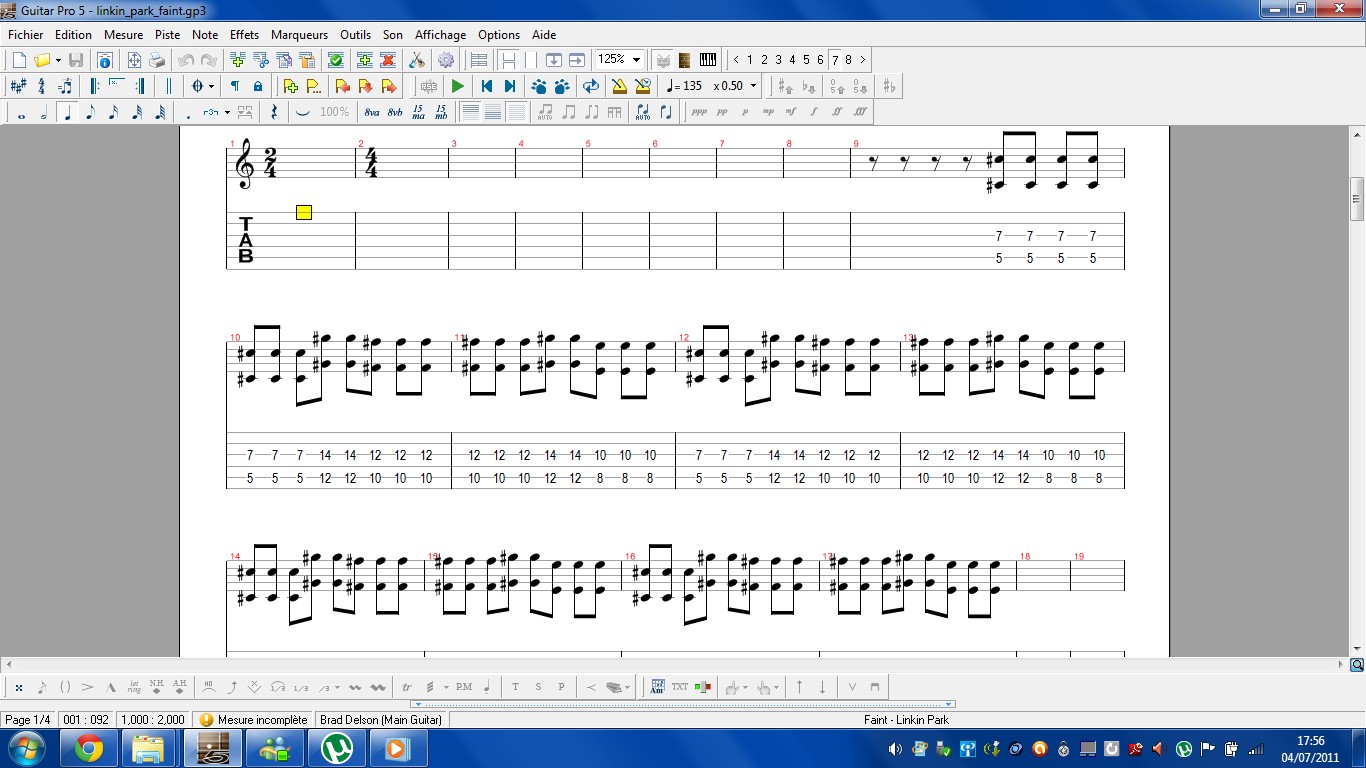
Task: Click the New file icon
Action: tap(19, 60)
